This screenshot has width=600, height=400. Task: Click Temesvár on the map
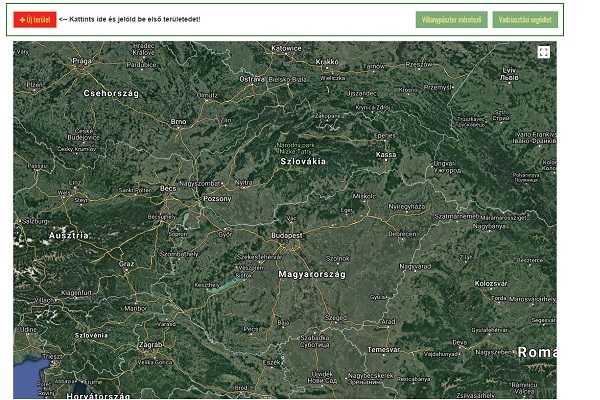(x=383, y=350)
